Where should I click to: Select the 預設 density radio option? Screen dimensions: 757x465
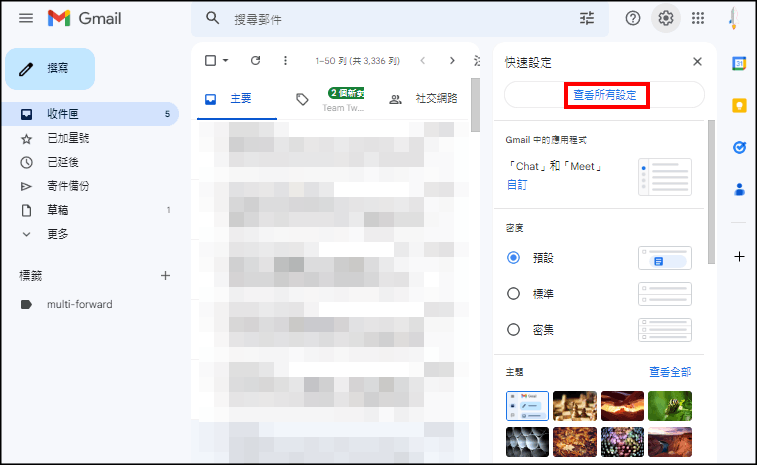[x=514, y=258]
